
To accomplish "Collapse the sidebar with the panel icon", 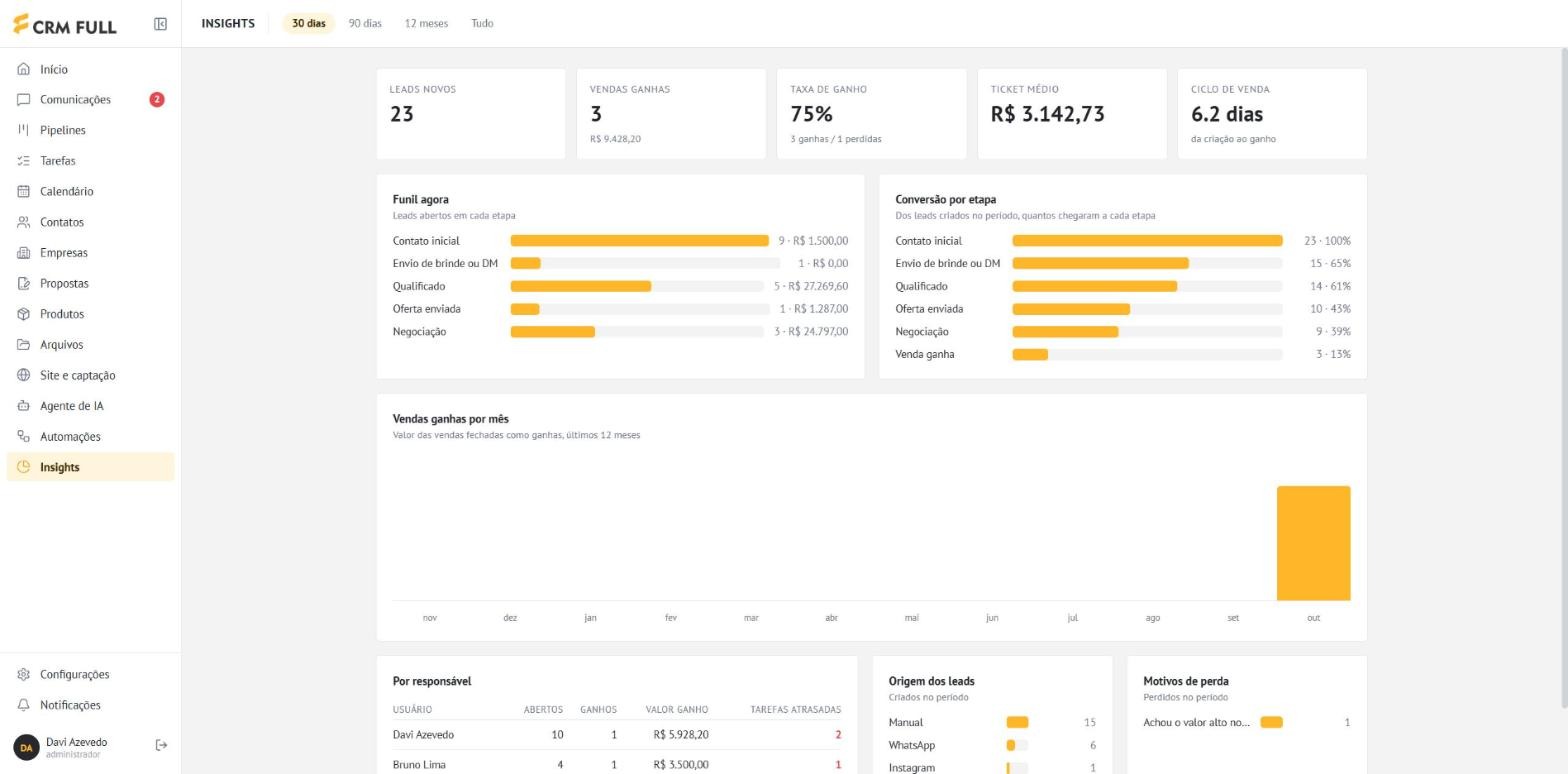I will pos(160,24).
